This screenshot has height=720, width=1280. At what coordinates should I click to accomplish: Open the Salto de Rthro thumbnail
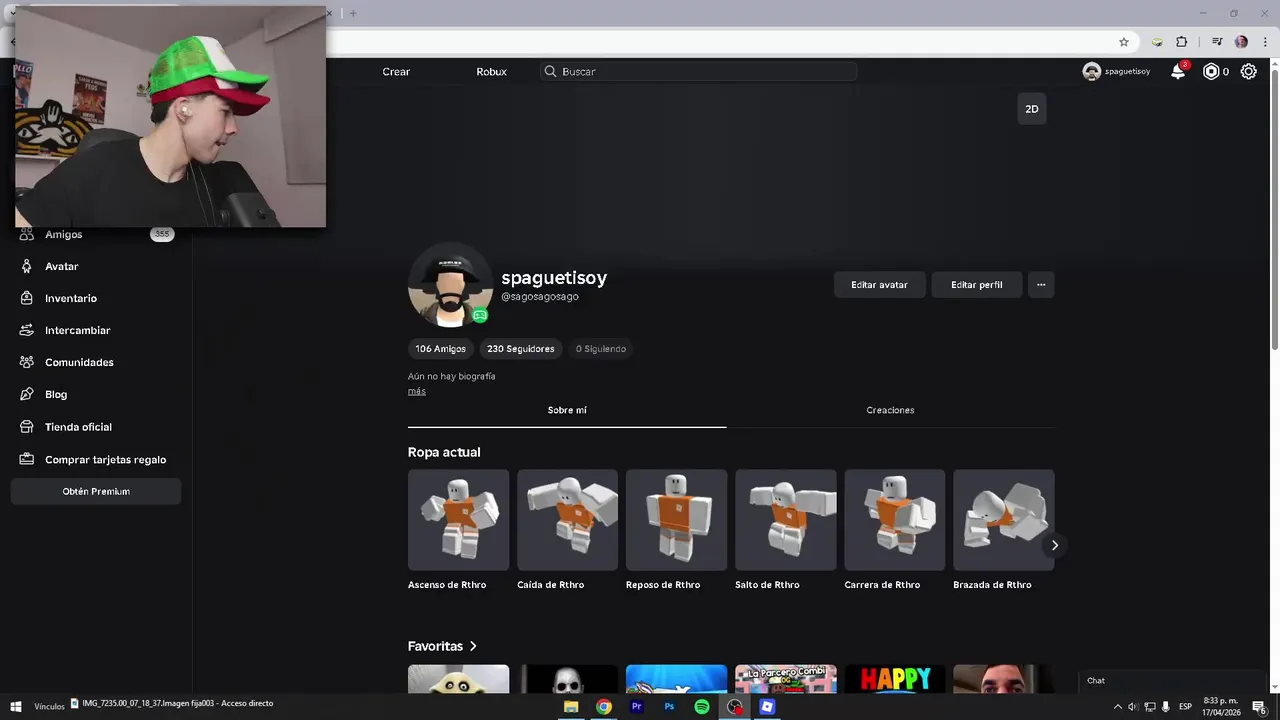[785, 520]
